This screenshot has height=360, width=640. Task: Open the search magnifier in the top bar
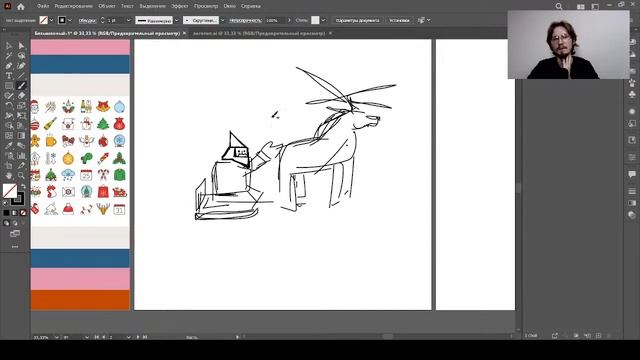coord(559,7)
